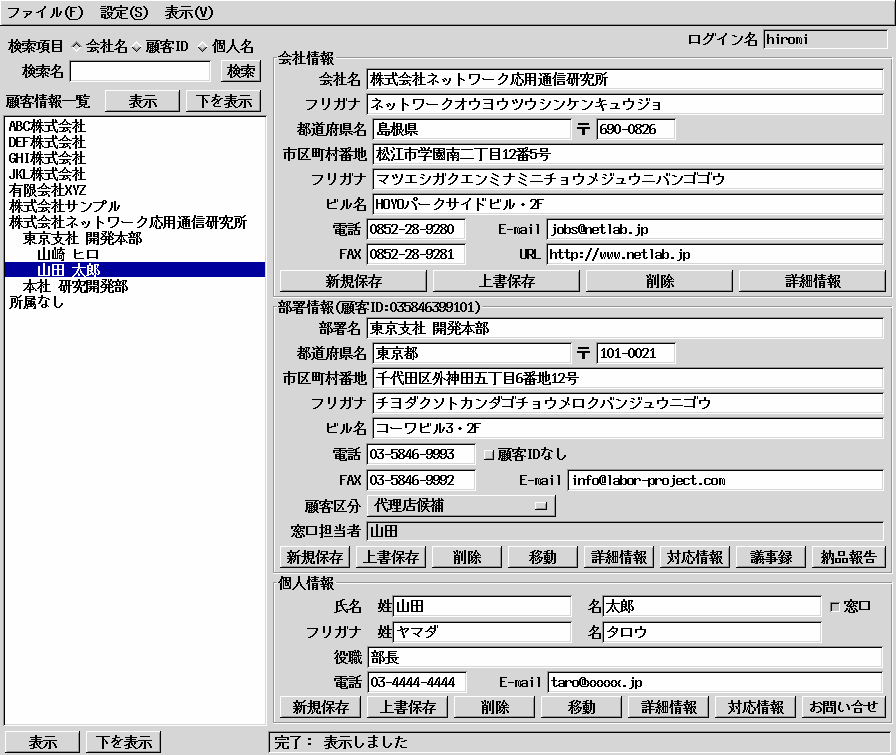This screenshot has height=755, width=896.
Task: Click 新規保存 in the 会社情報 section
Action: 353,281
